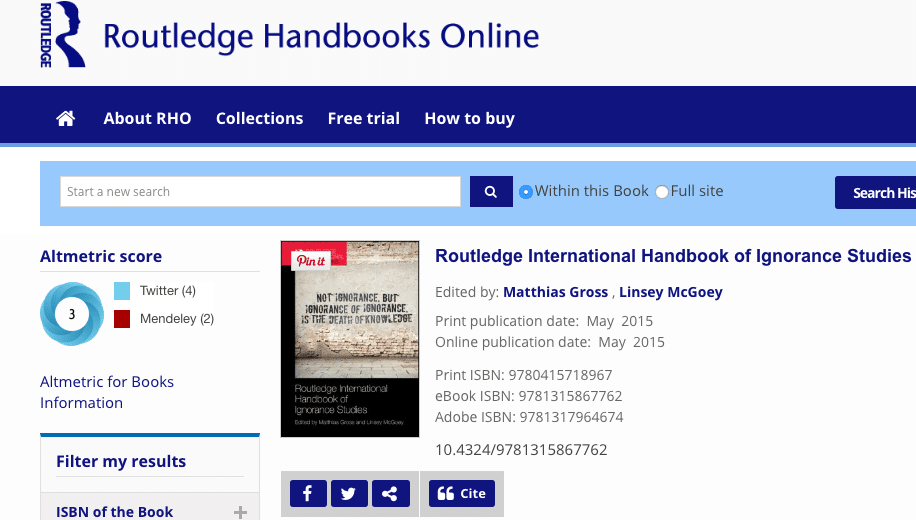Share the book on Facebook

coord(308,494)
